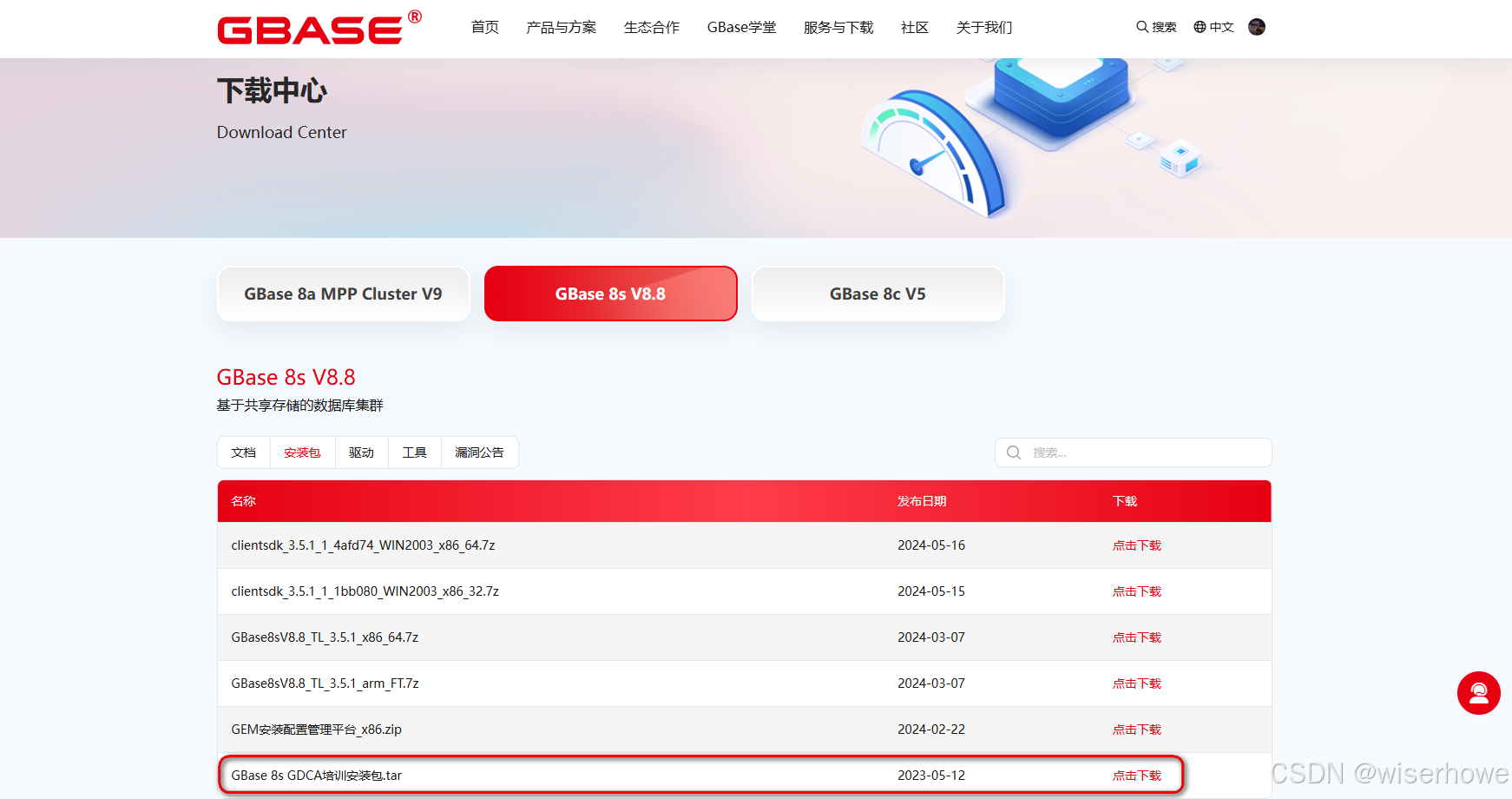The height and width of the screenshot is (799, 1512).
Task: Download clientsdk WIN2003_x86_32.7z via 点击下载
Action: (1137, 591)
